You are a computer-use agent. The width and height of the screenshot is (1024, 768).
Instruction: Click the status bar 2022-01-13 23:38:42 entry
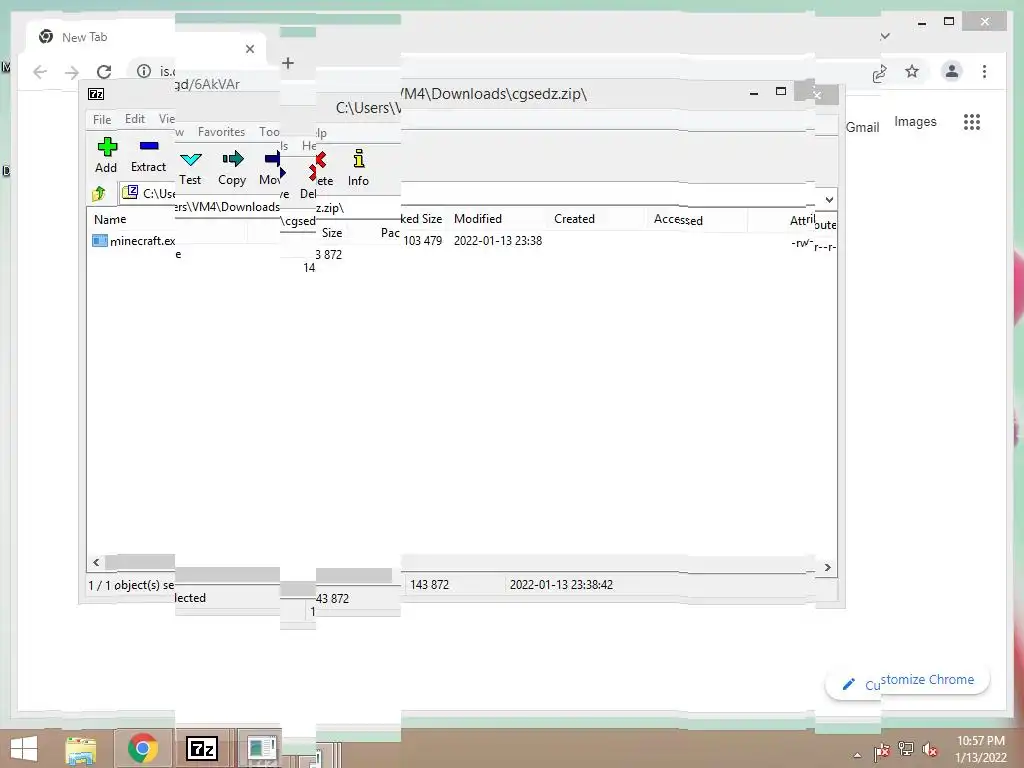(x=561, y=584)
